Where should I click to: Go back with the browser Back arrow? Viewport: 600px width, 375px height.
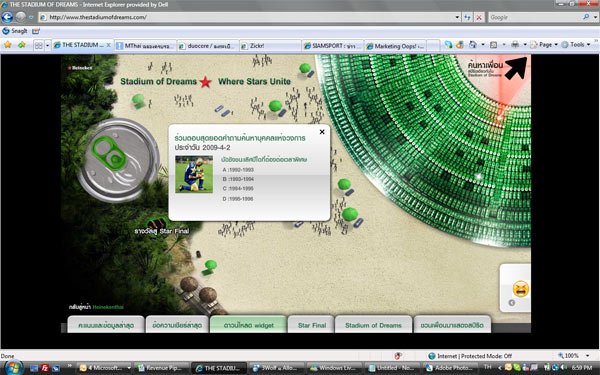(7, 17)
